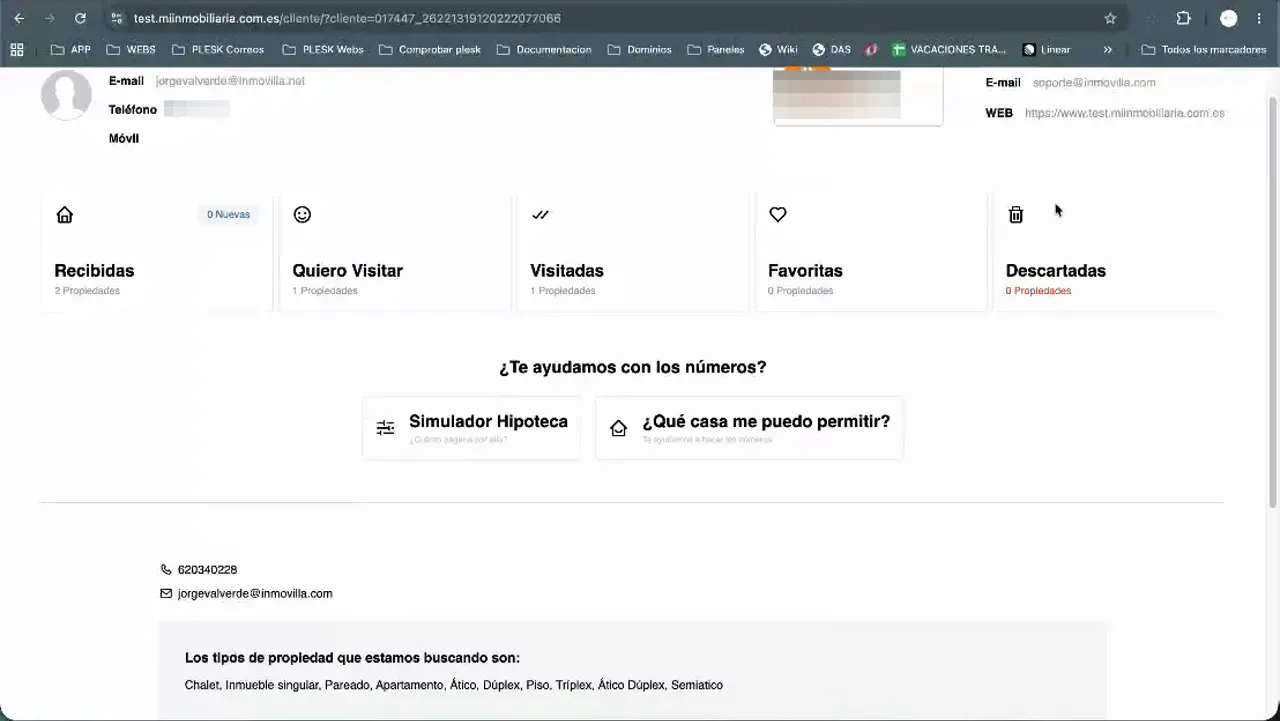Viewport: 1280px width, 721px height.
Task: Open the Chrome profile avatar
Action: click(1229, 18)
